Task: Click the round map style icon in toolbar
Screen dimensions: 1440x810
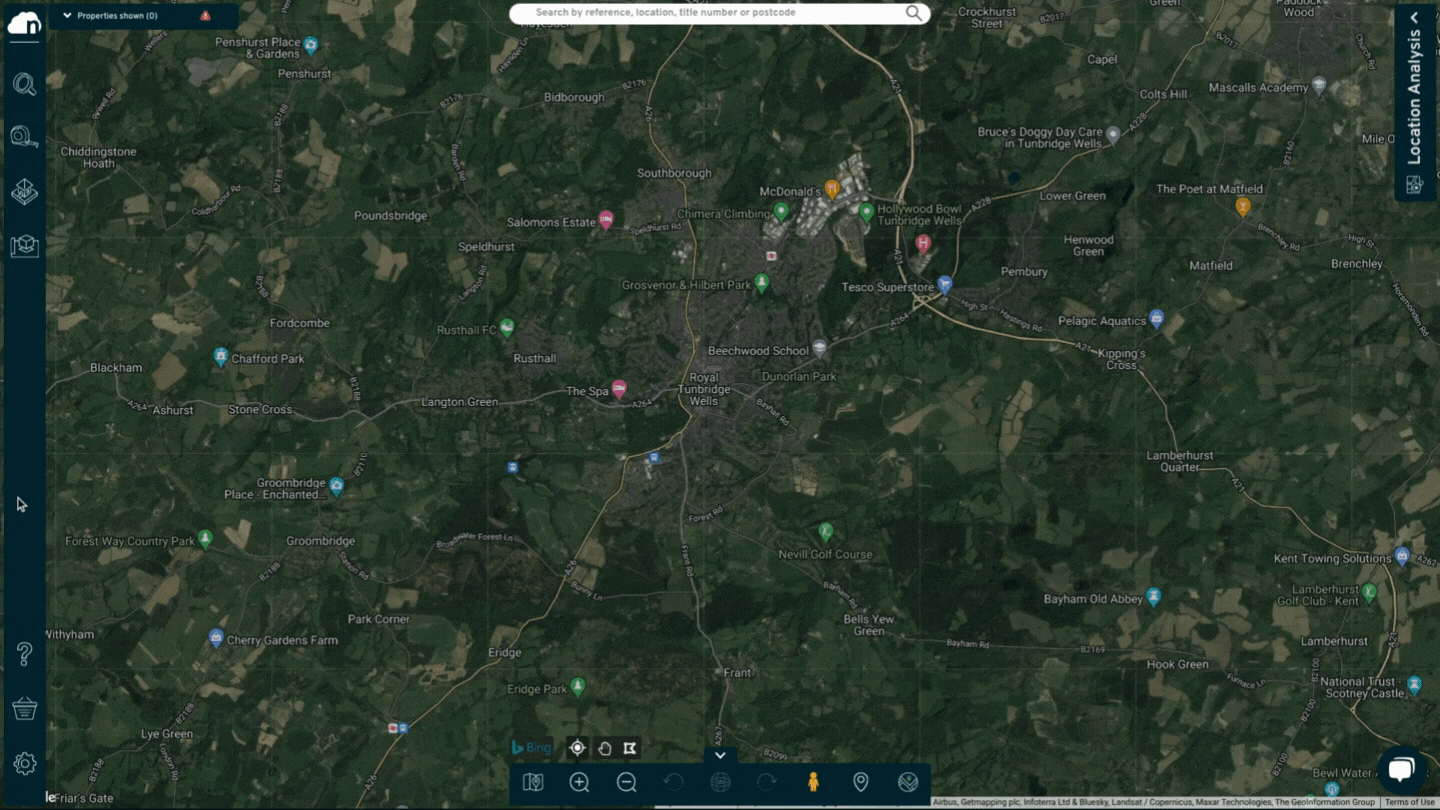Action: pyautogui.click(x=908, y=782)
